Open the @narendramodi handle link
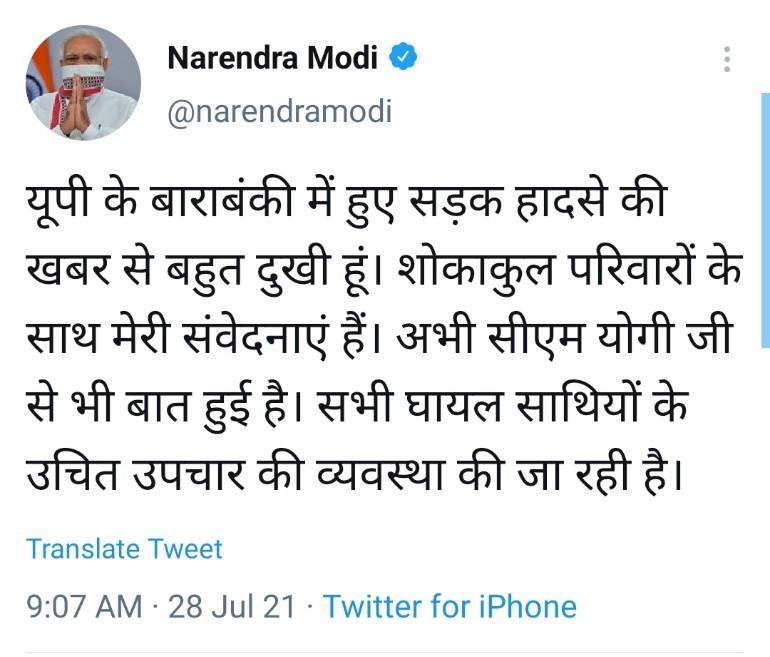This screenshot has height=657, width=770. coord(278,111)
